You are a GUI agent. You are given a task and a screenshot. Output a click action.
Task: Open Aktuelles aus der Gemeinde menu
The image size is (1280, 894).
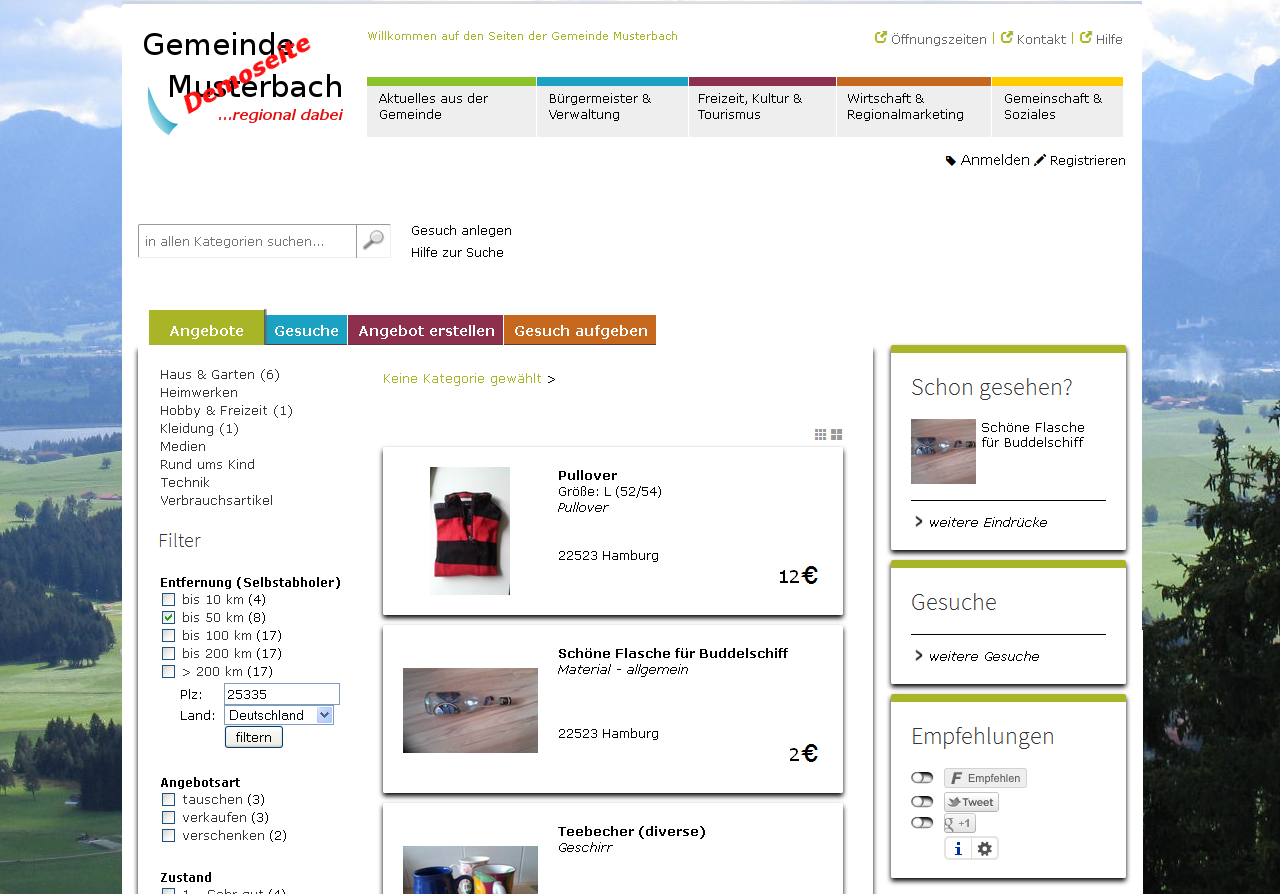coord(451,107)
